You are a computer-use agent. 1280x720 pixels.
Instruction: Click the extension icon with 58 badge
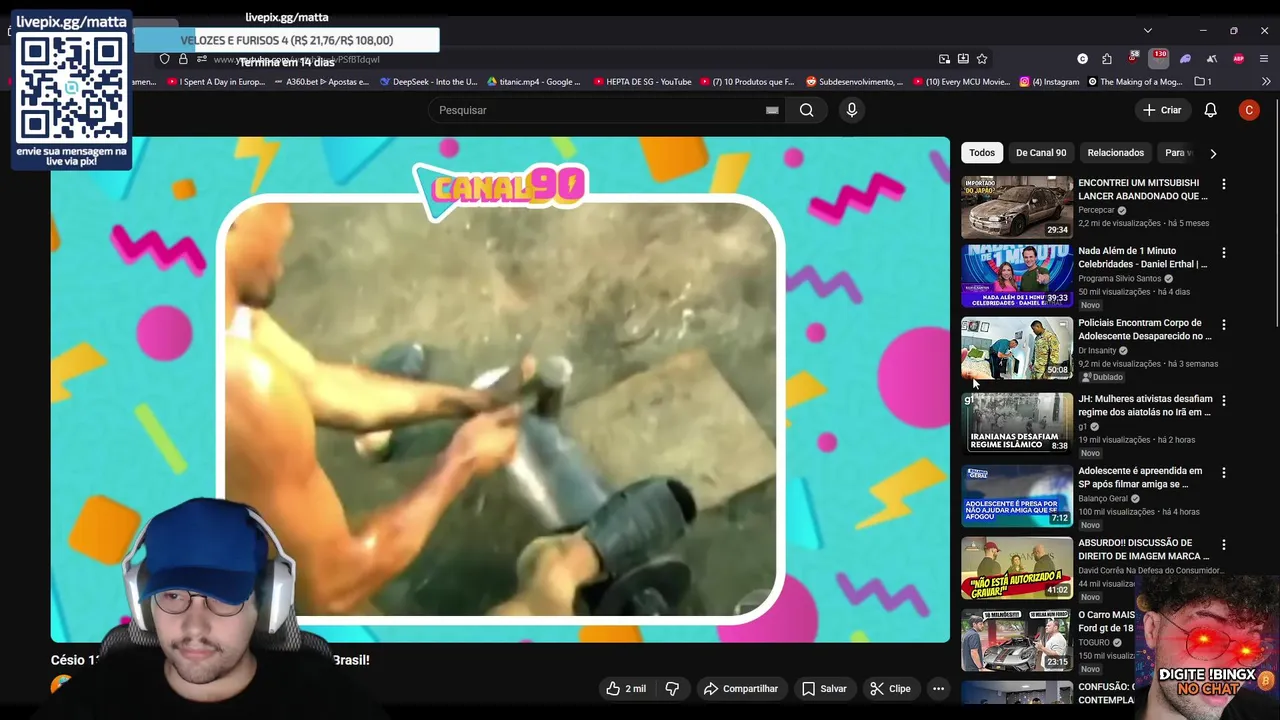(1133, 58)
